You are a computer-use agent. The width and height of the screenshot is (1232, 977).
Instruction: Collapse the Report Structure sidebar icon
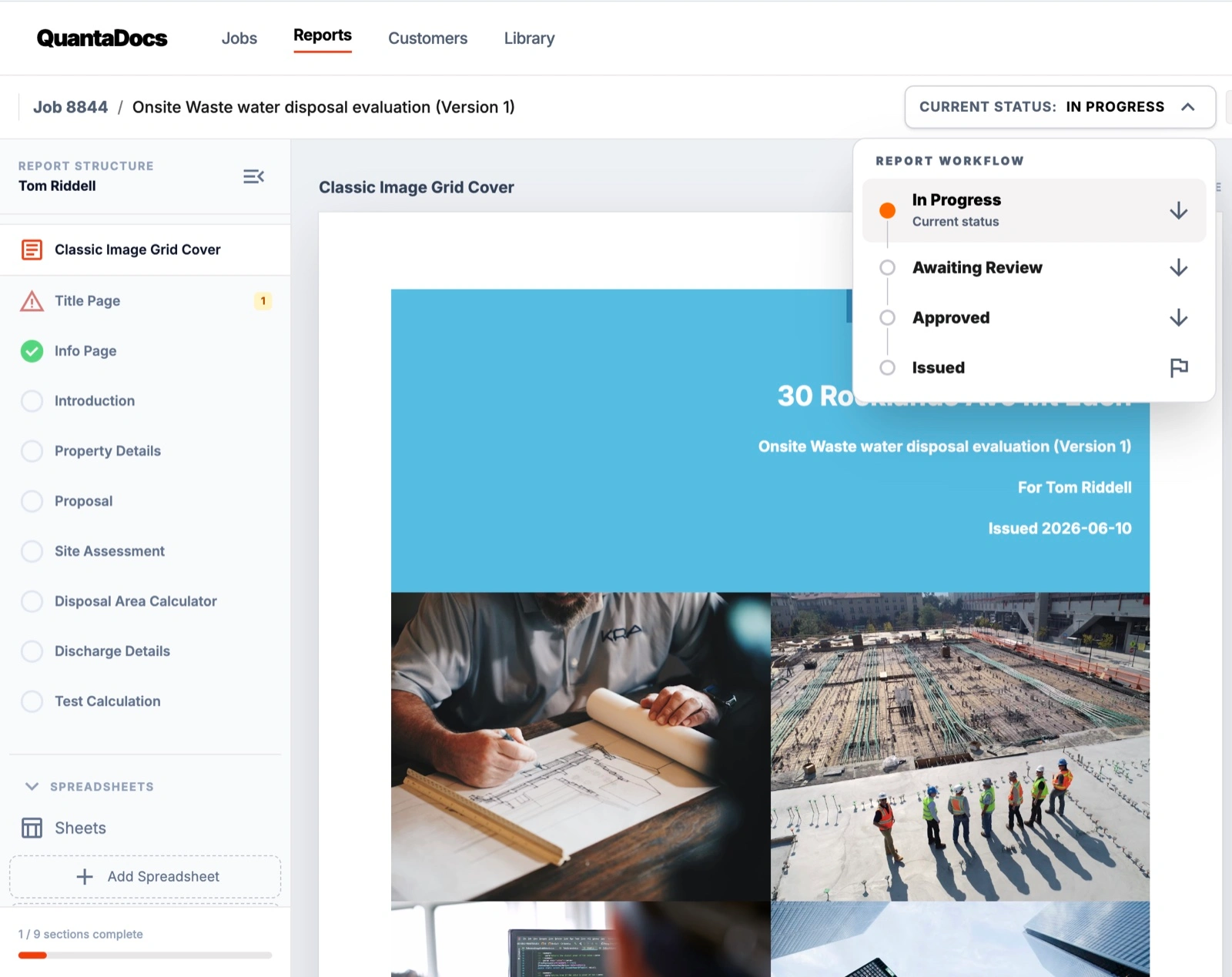point(253,176)
